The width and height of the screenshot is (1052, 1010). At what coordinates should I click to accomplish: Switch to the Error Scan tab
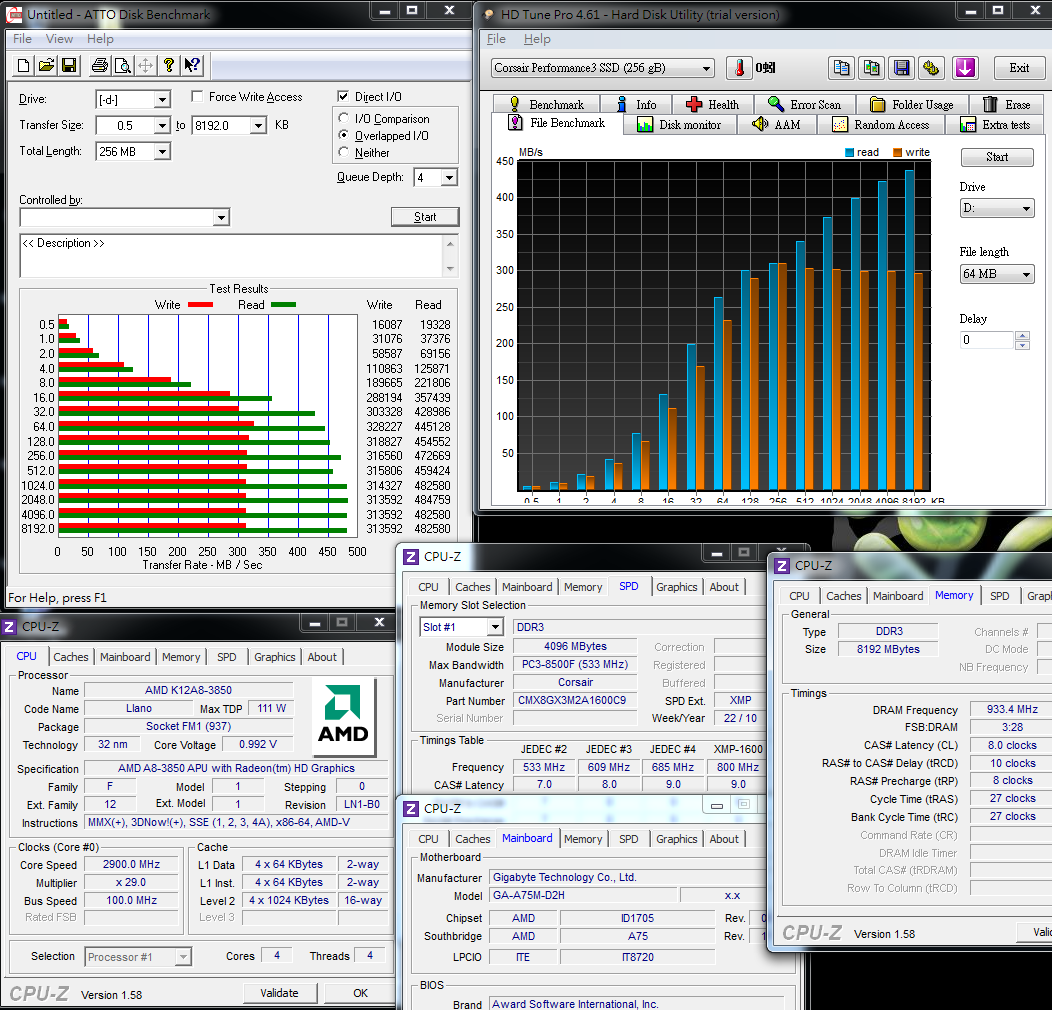(804, 104)
